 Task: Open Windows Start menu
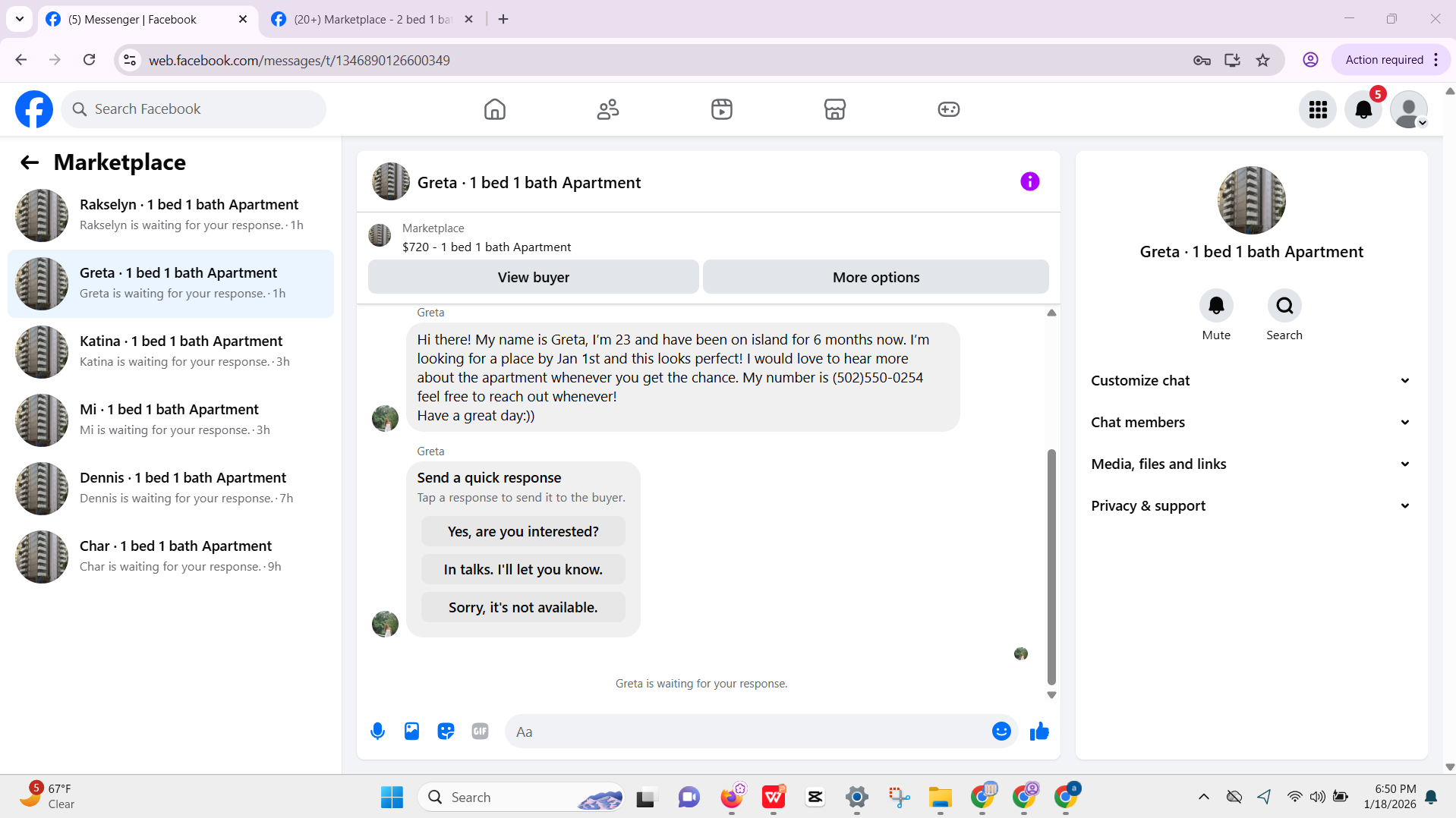tap(392, 798)
